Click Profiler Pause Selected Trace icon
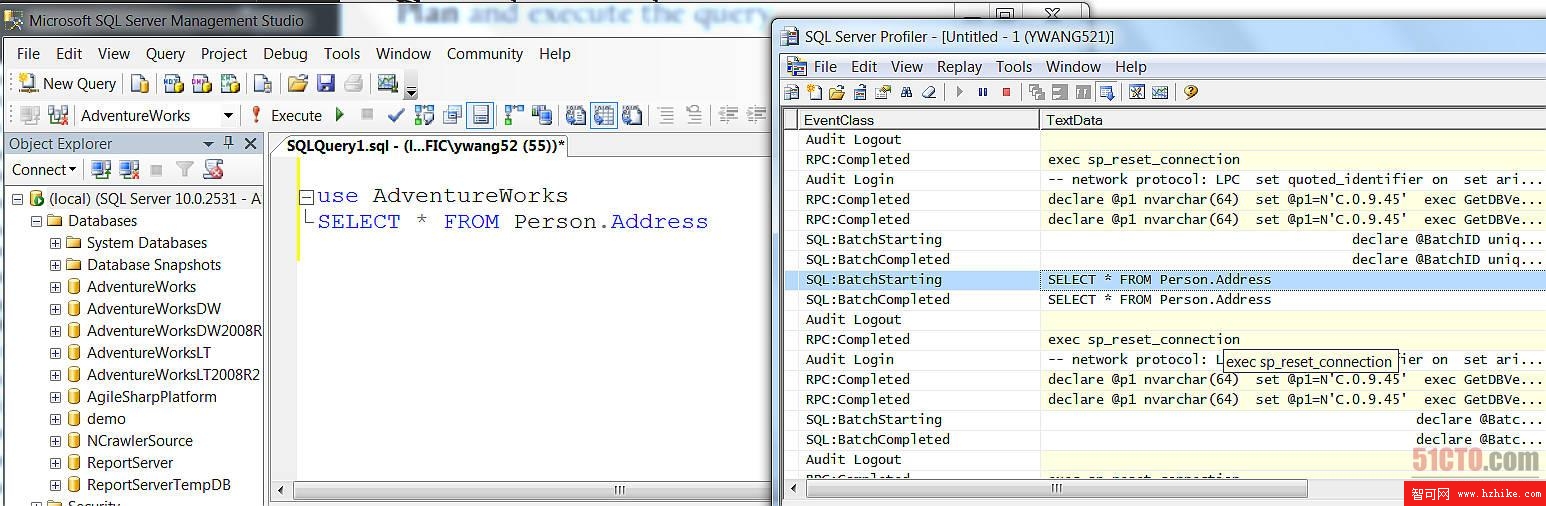 [983, 92]
